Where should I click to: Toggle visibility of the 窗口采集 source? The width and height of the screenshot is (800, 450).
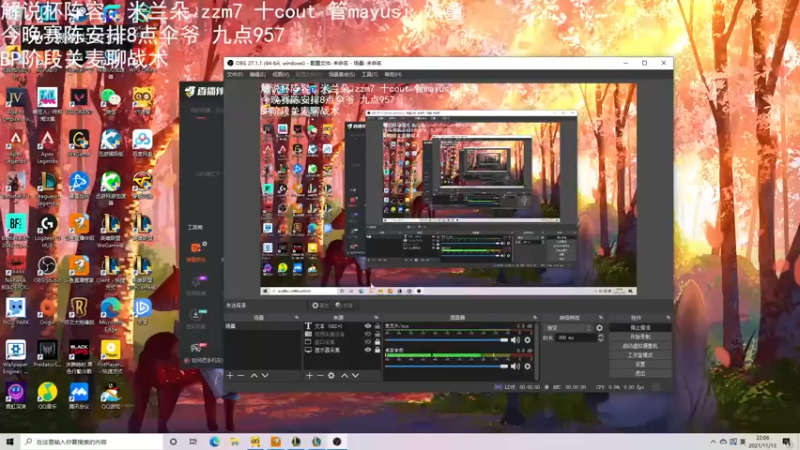point(368,342)
